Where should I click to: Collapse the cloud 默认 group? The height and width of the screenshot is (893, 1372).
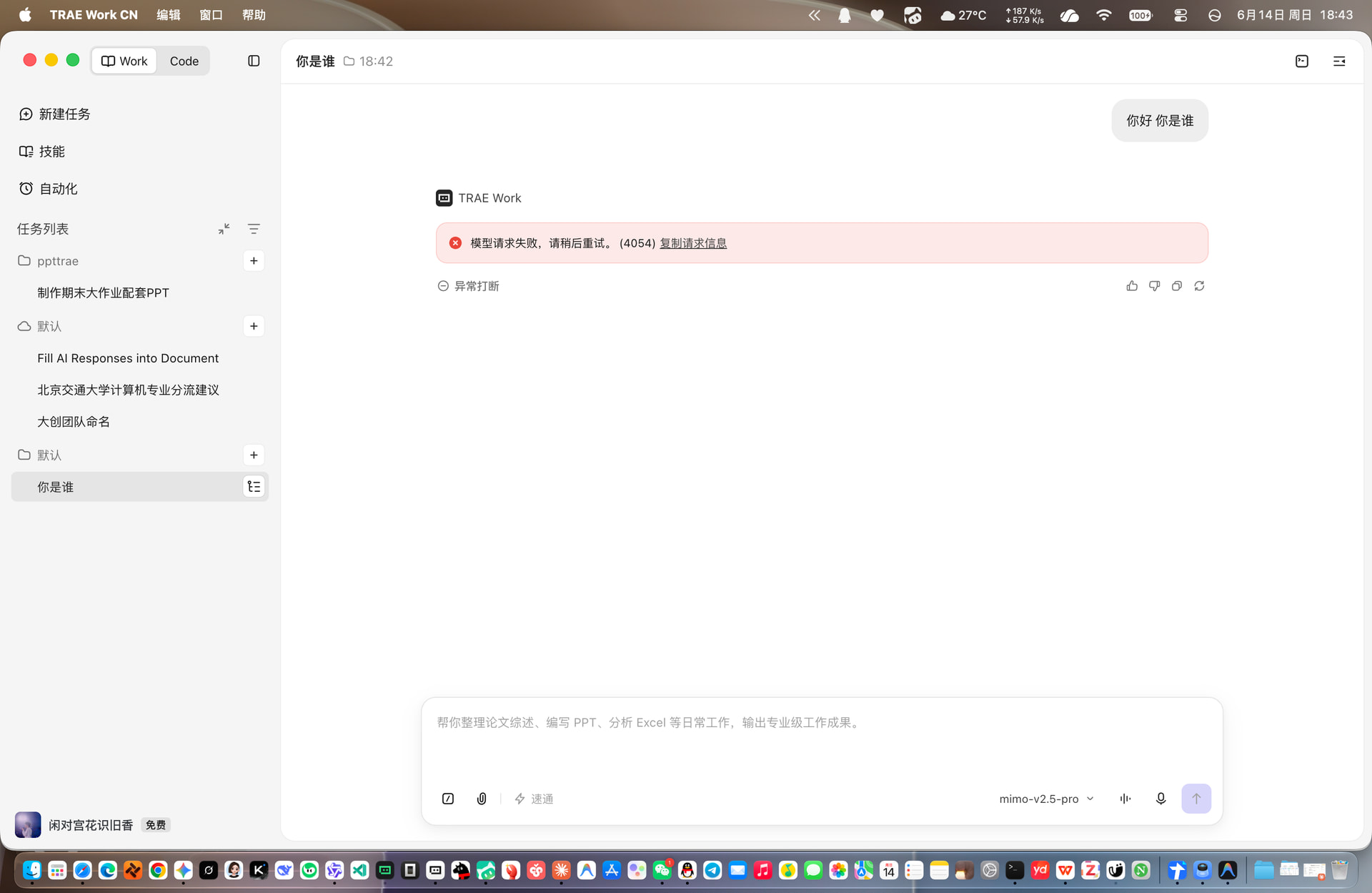click(x=39, y=326)
